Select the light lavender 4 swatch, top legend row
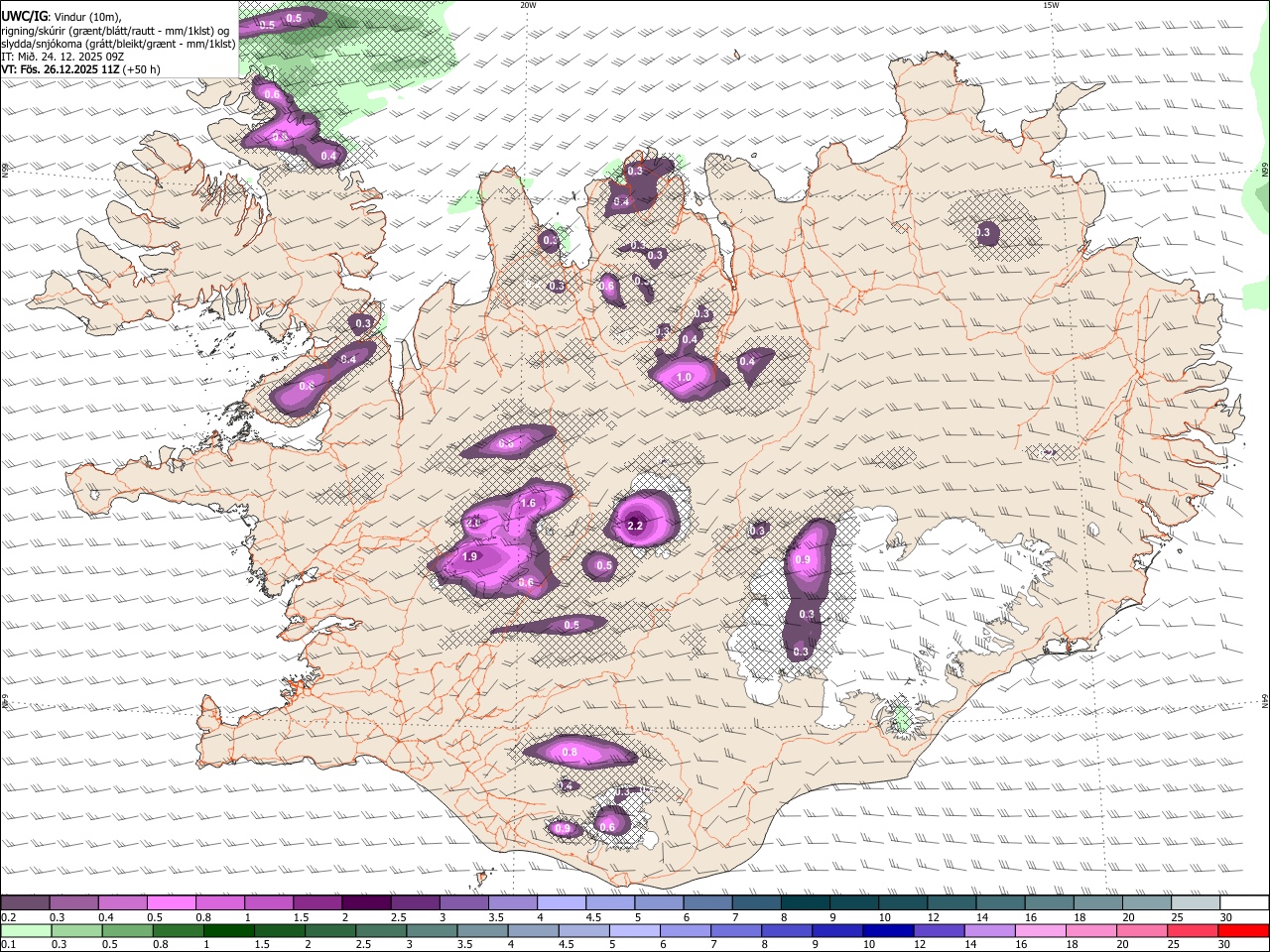 click(x=560, y=903)
